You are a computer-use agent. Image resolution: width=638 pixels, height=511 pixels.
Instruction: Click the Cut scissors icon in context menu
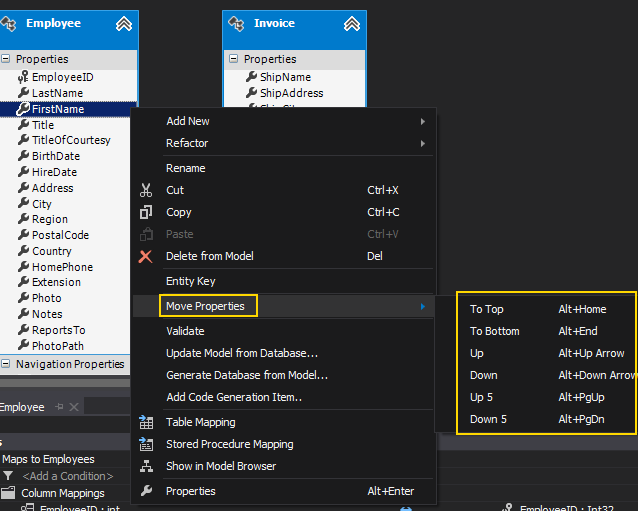pos(146,190)
